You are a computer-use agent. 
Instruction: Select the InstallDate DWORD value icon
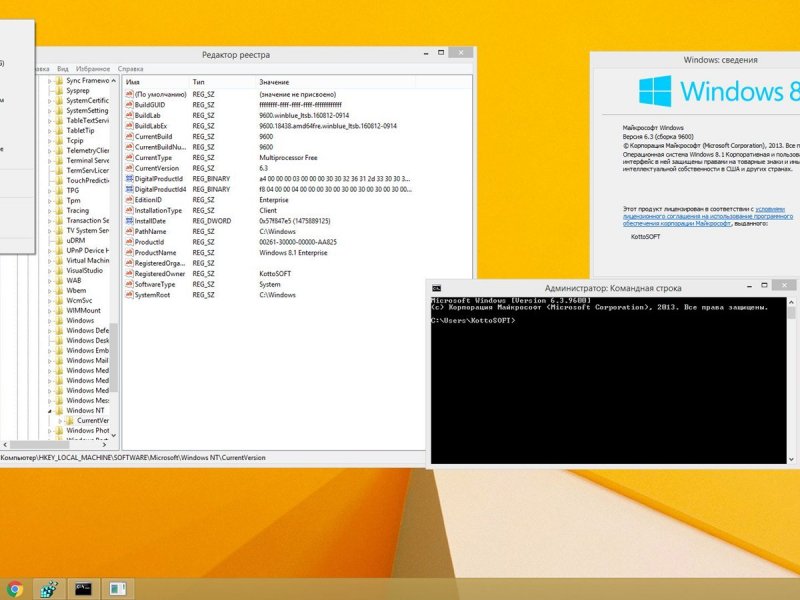tap(129, 221)
